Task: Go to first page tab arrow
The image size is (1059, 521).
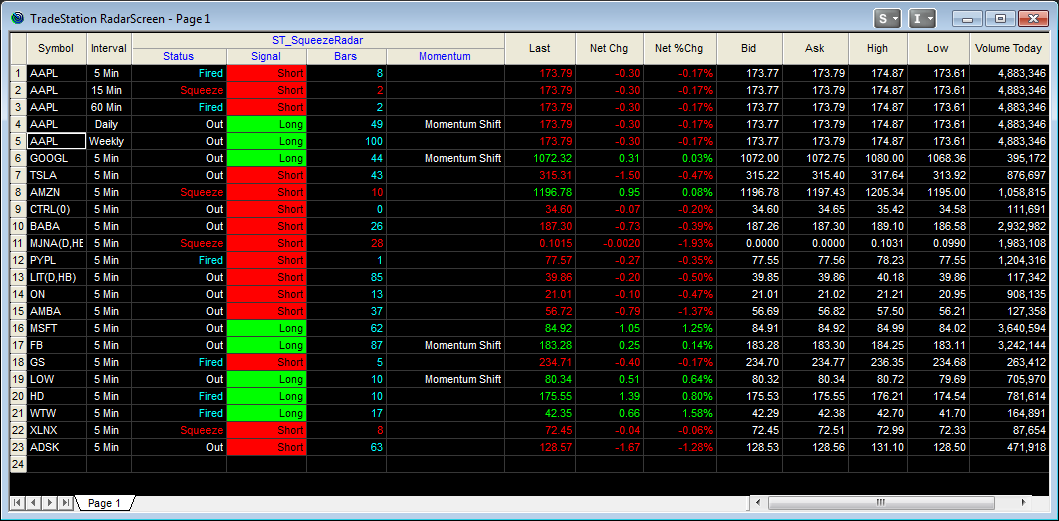Action: tap(18, 503)
